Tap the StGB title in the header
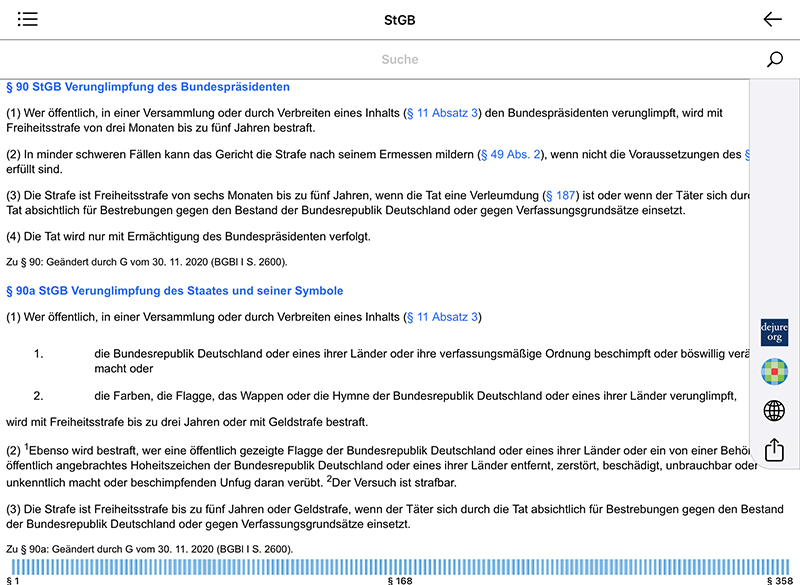This screenshot has width=800, height=585. [x=399, y=19]
